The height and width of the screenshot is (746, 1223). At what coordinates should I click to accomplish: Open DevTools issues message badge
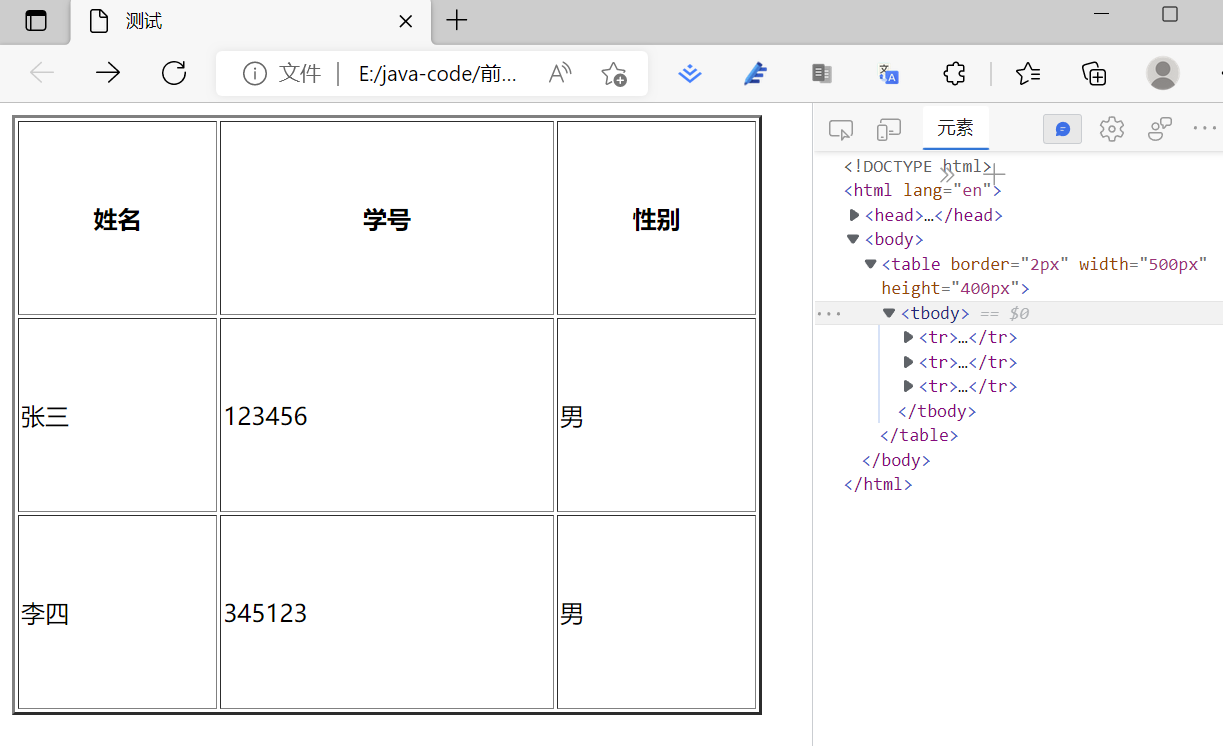click(x=1062, y=129)
